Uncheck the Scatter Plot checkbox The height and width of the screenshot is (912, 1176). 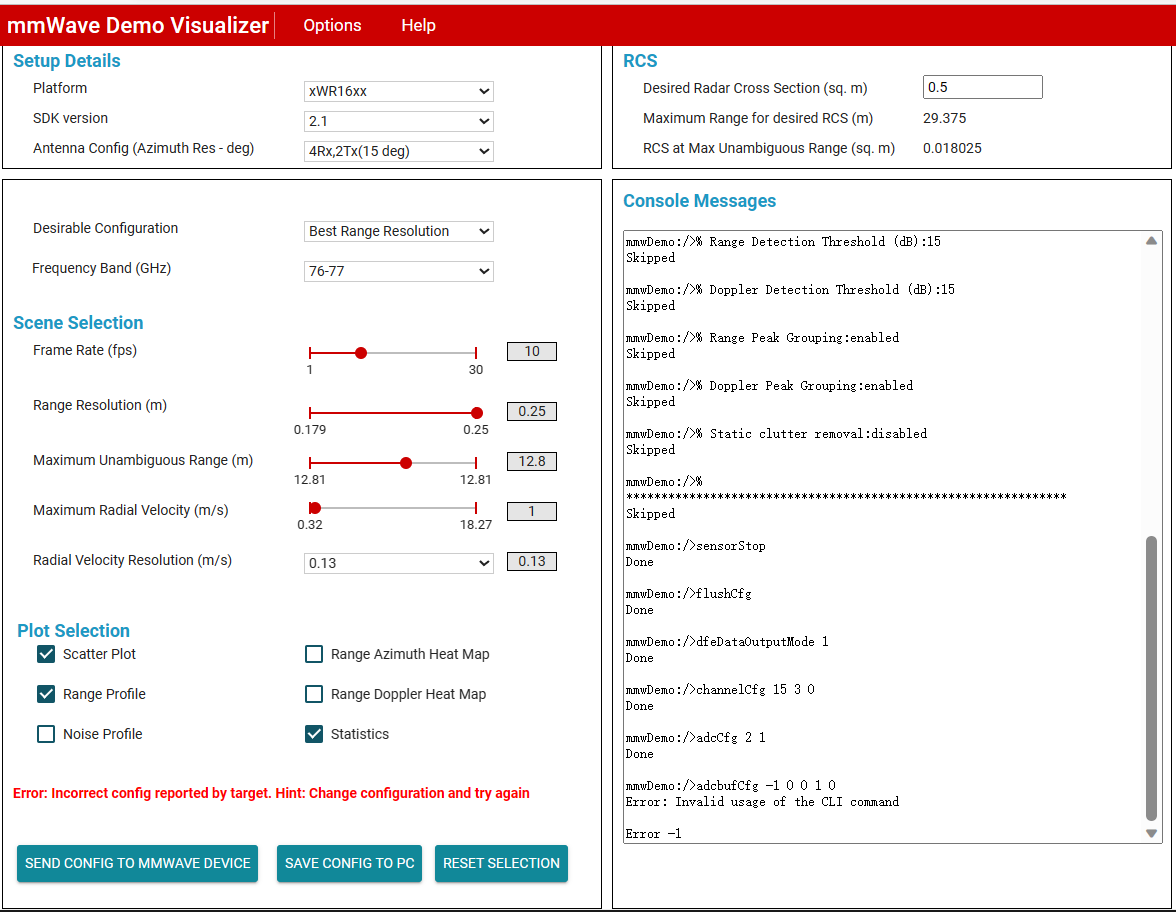click(x=46, y=654)
